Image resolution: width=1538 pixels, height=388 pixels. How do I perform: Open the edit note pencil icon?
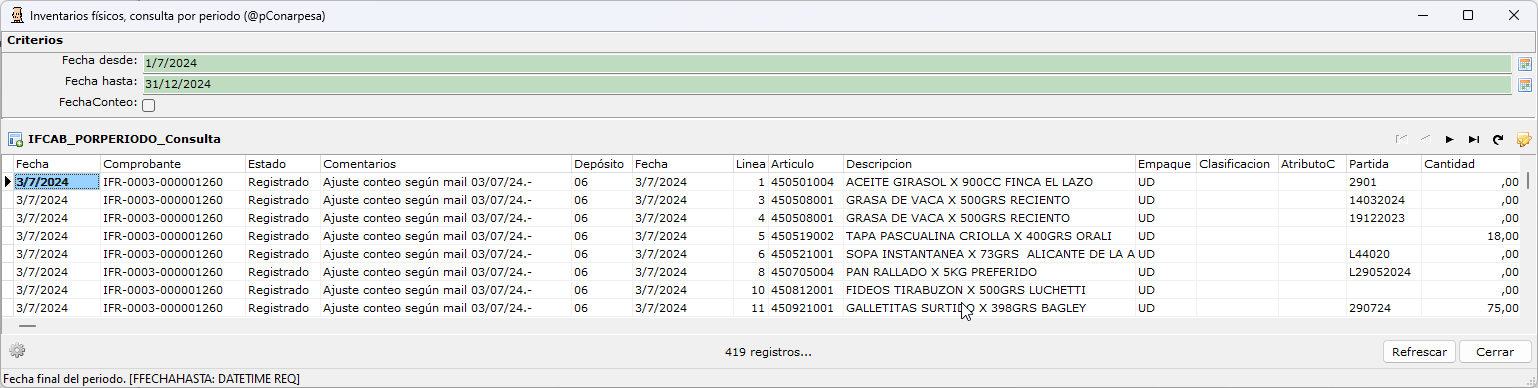point(1524,140)
